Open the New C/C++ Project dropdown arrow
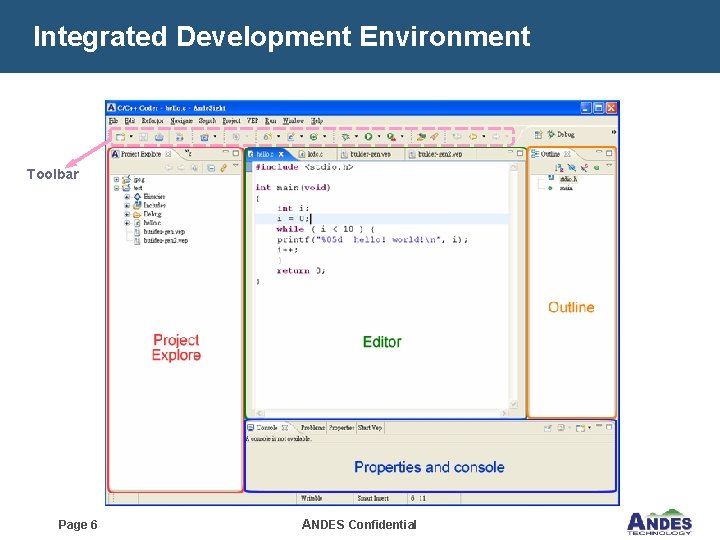The height and width of the screenshot is (540, 720). click(278, 137)
